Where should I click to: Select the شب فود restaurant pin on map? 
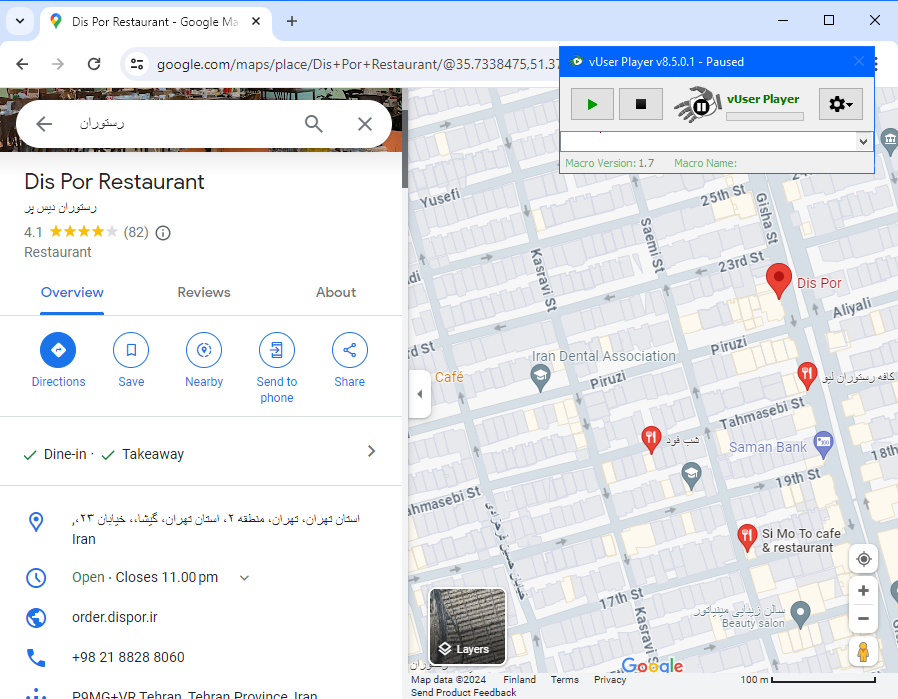pos(651,439)
